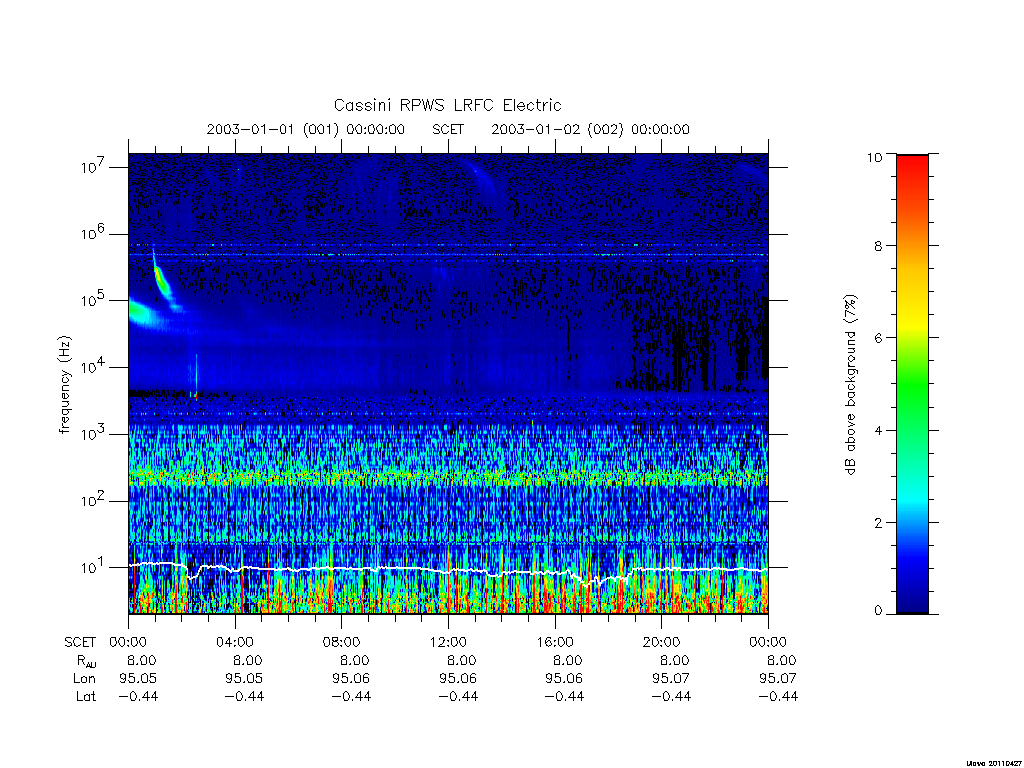Click the "04:00" time axis label

[234, 643]
